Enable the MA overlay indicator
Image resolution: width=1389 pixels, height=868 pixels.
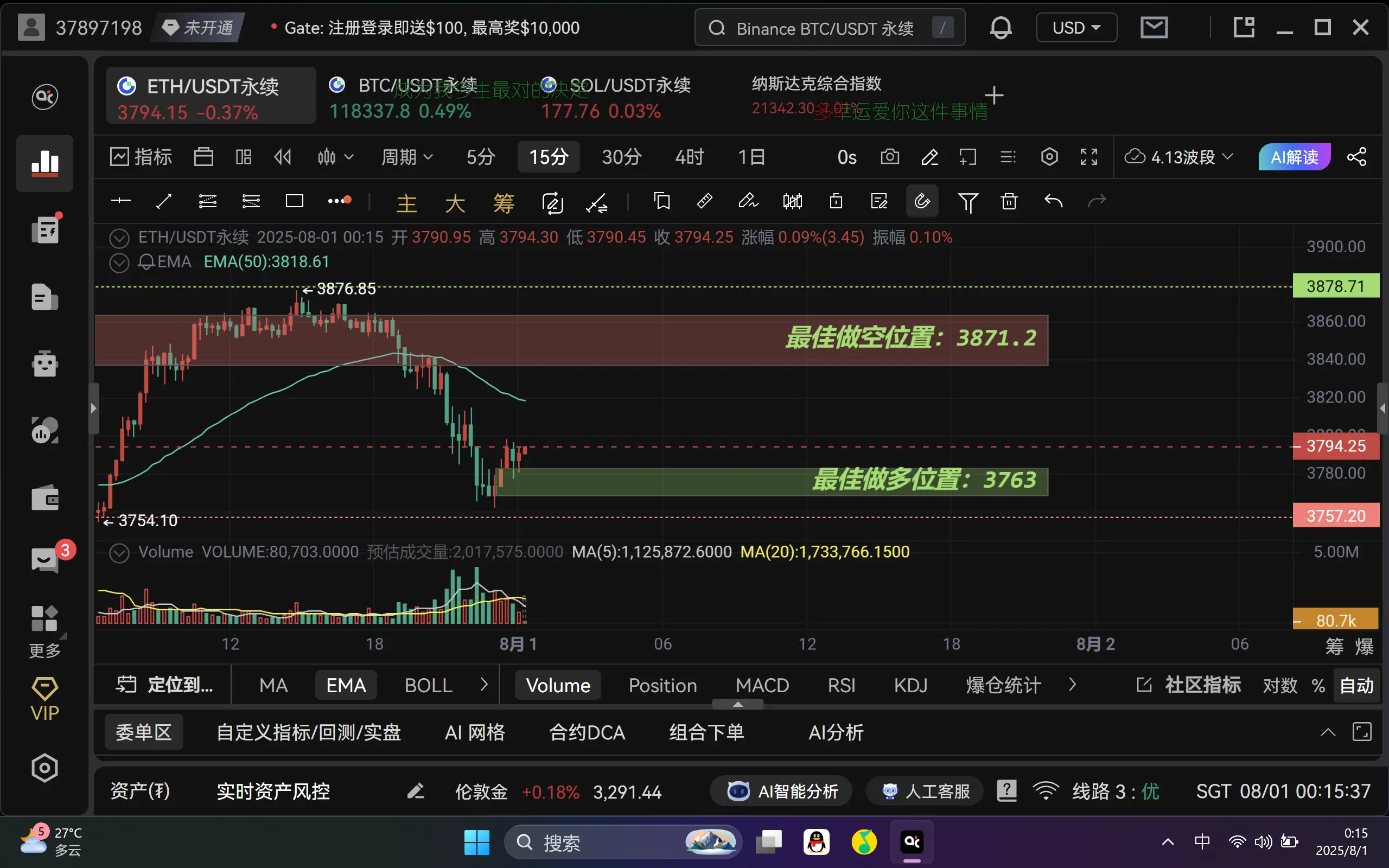point(273,685)
